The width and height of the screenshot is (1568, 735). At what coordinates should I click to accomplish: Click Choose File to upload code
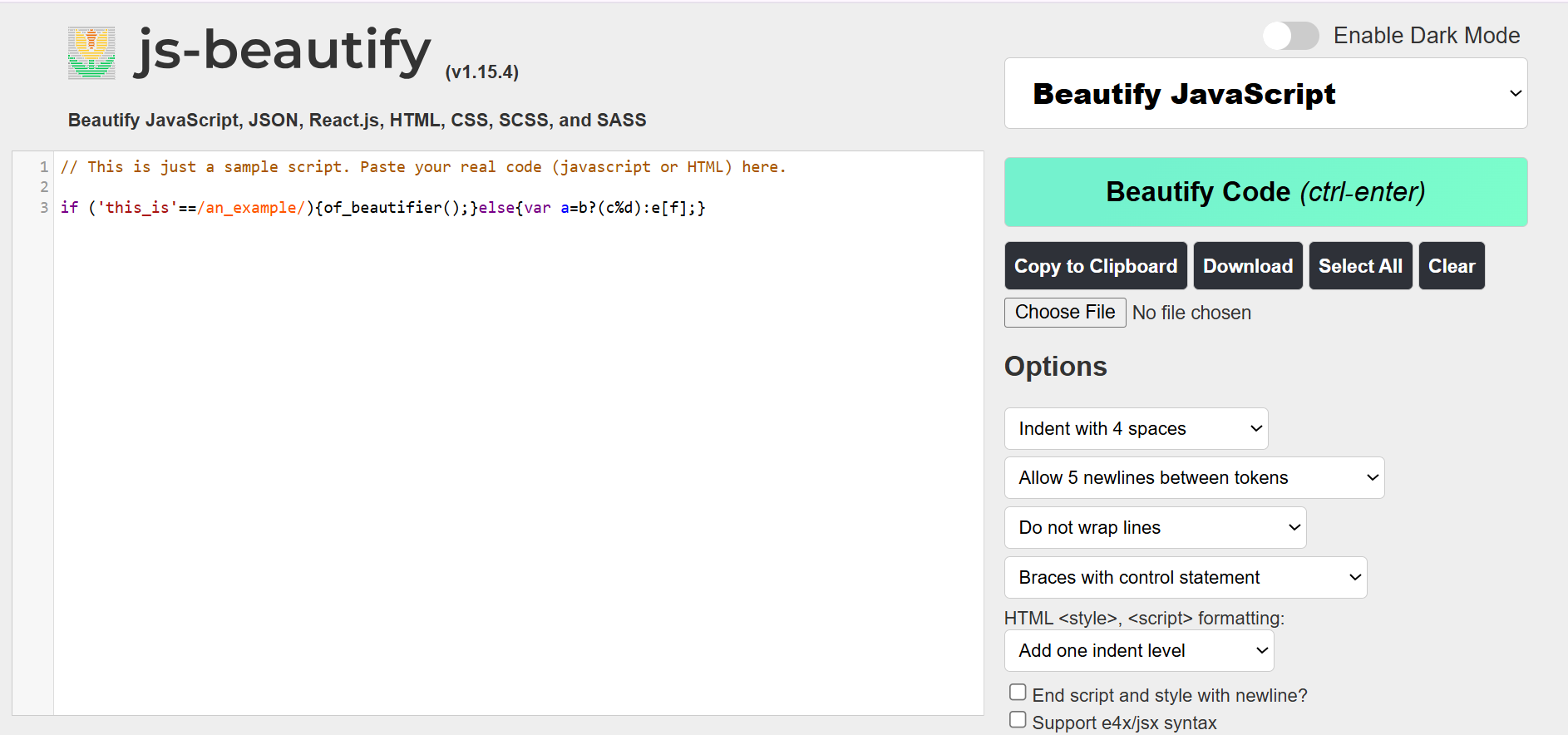1065,313
